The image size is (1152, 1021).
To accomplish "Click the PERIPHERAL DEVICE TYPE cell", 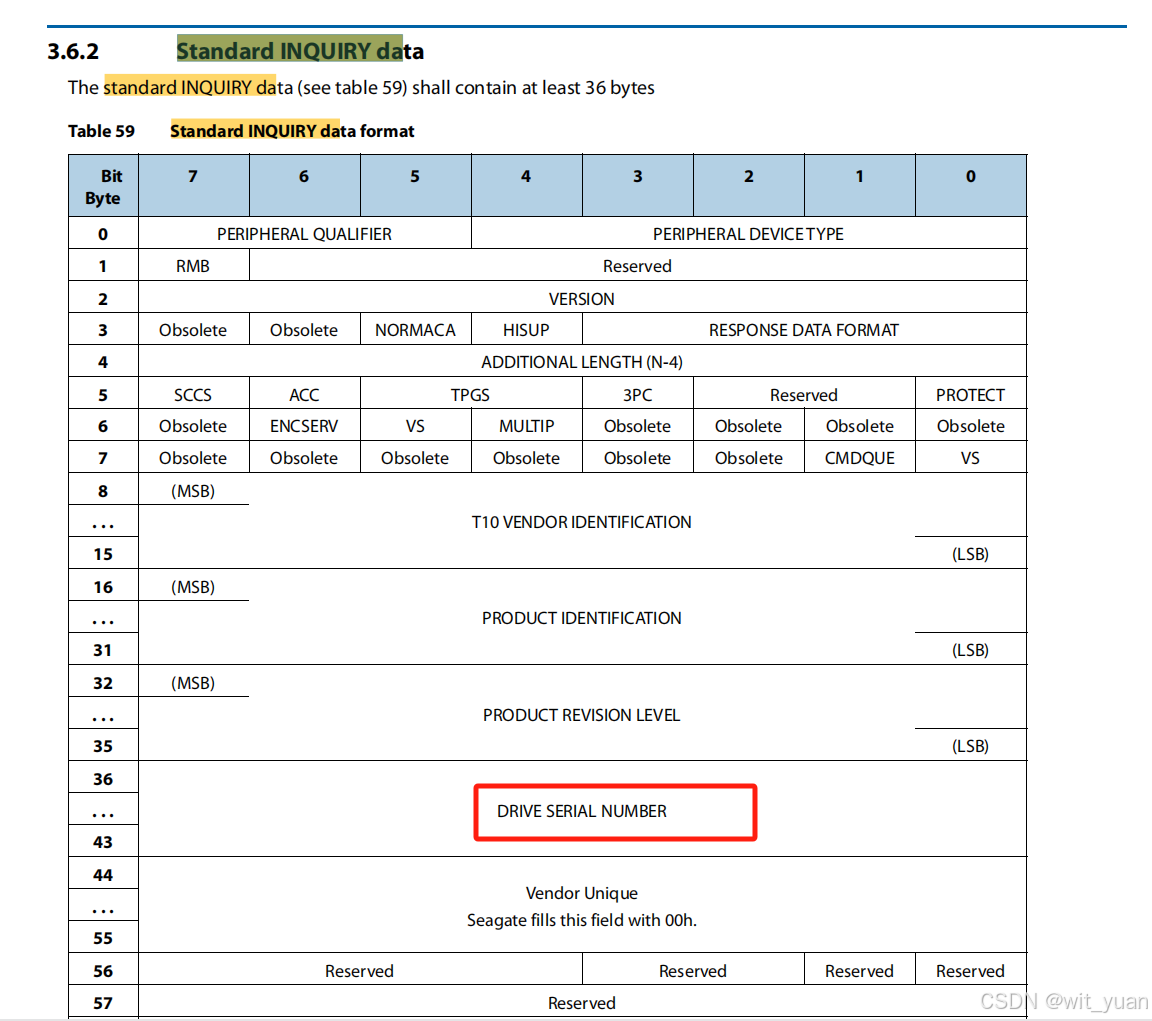I will [748, 233].
